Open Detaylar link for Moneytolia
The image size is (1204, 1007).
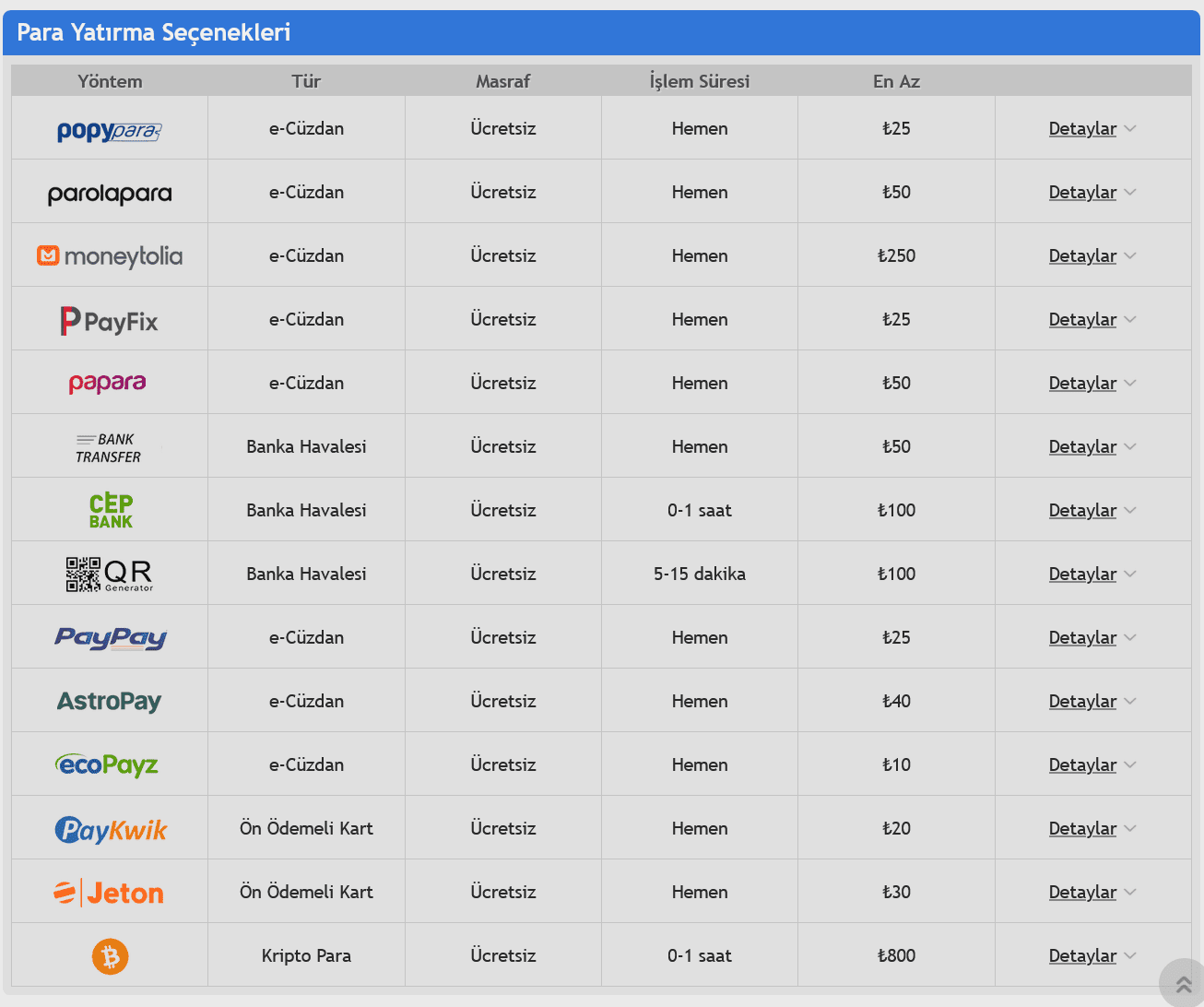(1082, 256)
